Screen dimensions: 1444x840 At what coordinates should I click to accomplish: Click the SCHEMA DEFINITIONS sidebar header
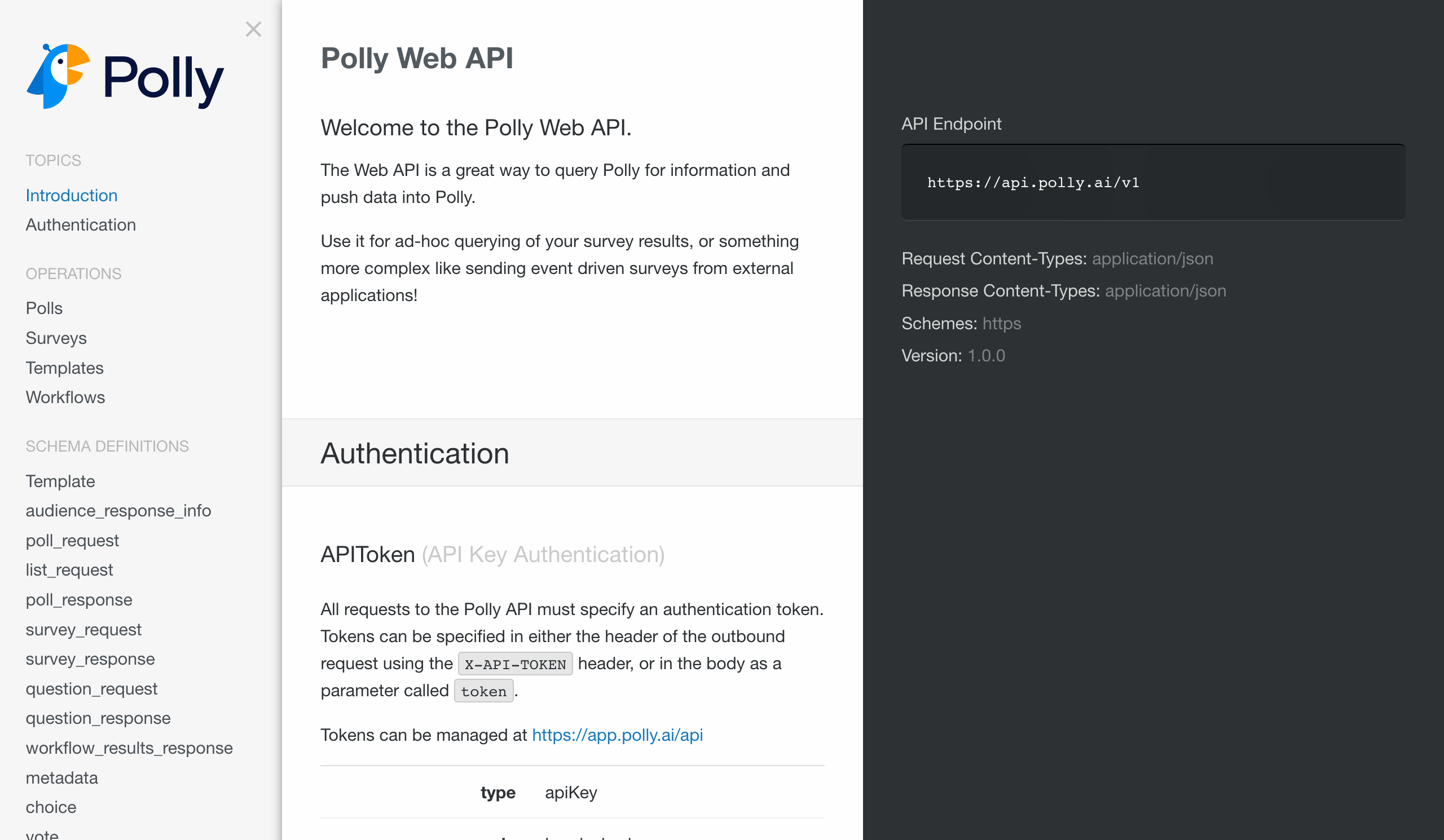107,446
